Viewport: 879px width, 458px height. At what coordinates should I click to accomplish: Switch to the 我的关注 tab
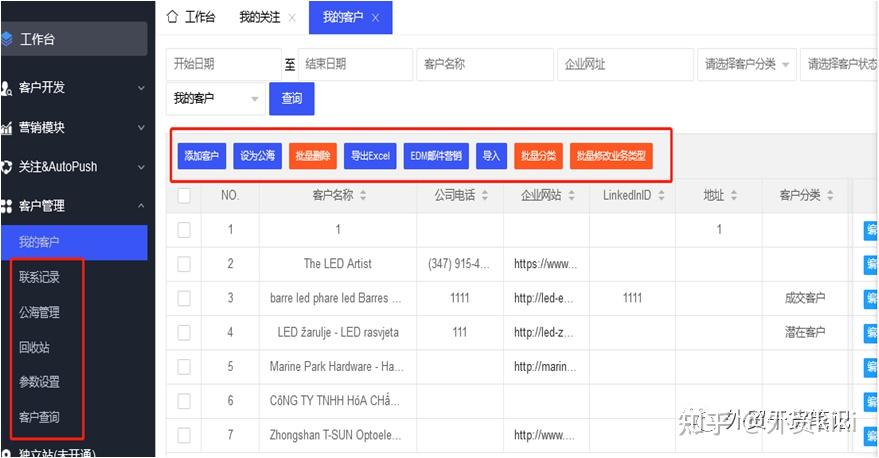tap(258, 18)
